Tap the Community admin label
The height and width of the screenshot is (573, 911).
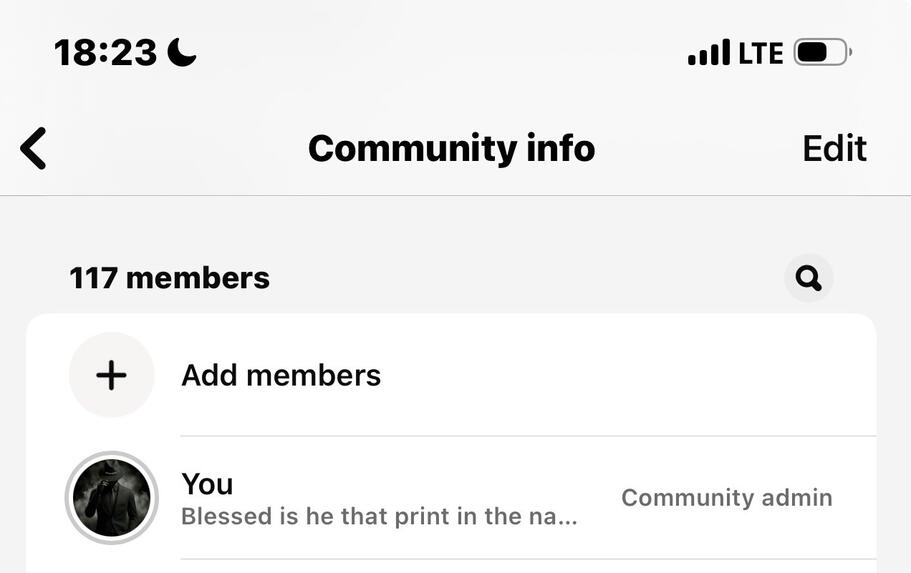click(x=727, y=497)
